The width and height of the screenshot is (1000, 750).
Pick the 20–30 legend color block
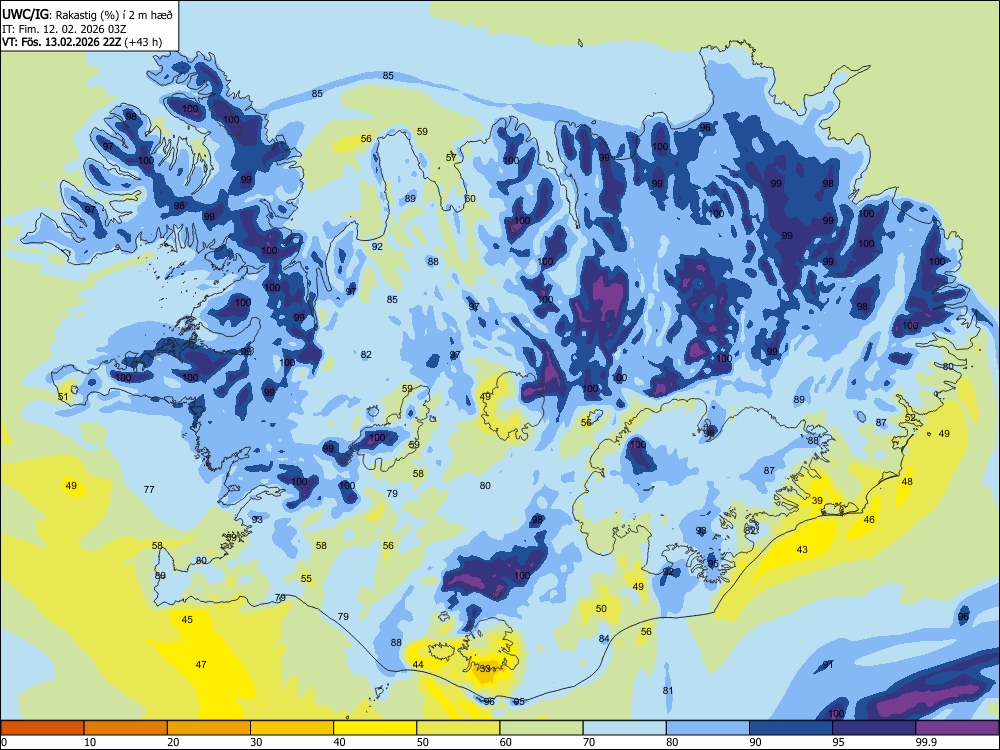click(209, 728)
